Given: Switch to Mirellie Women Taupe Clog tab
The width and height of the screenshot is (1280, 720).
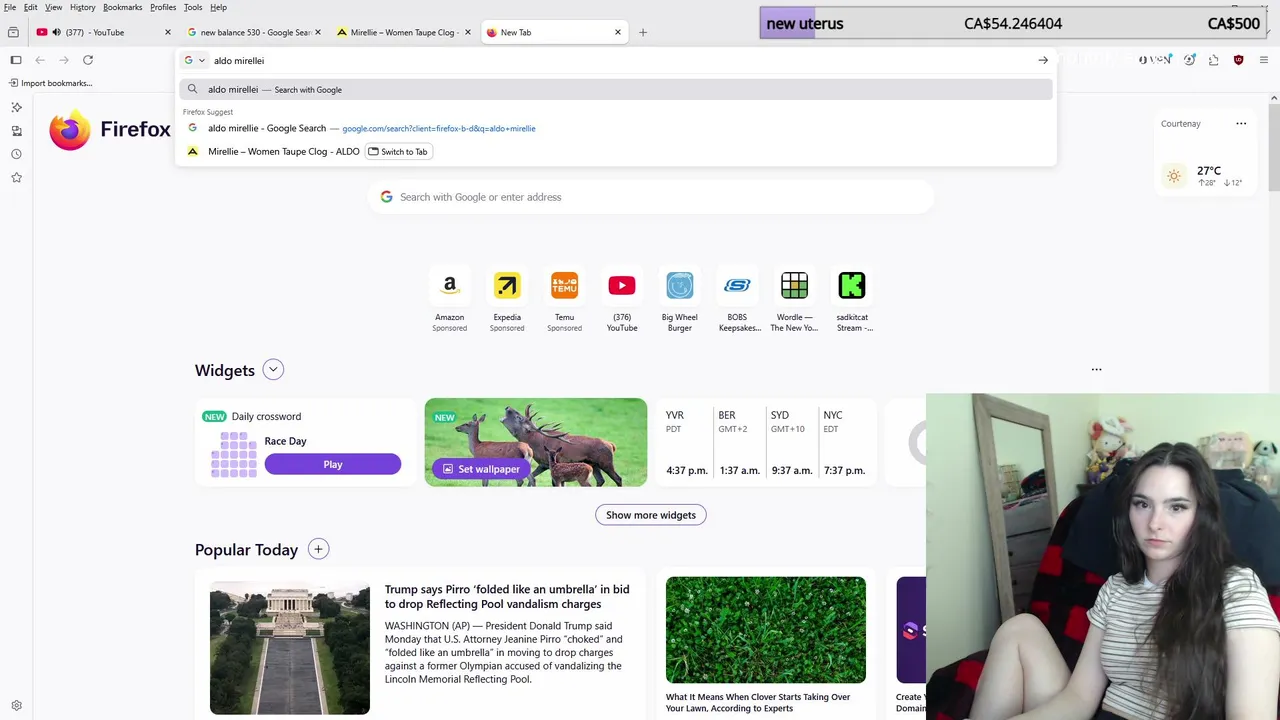Looking at the screenshot, I should point(403,32).
